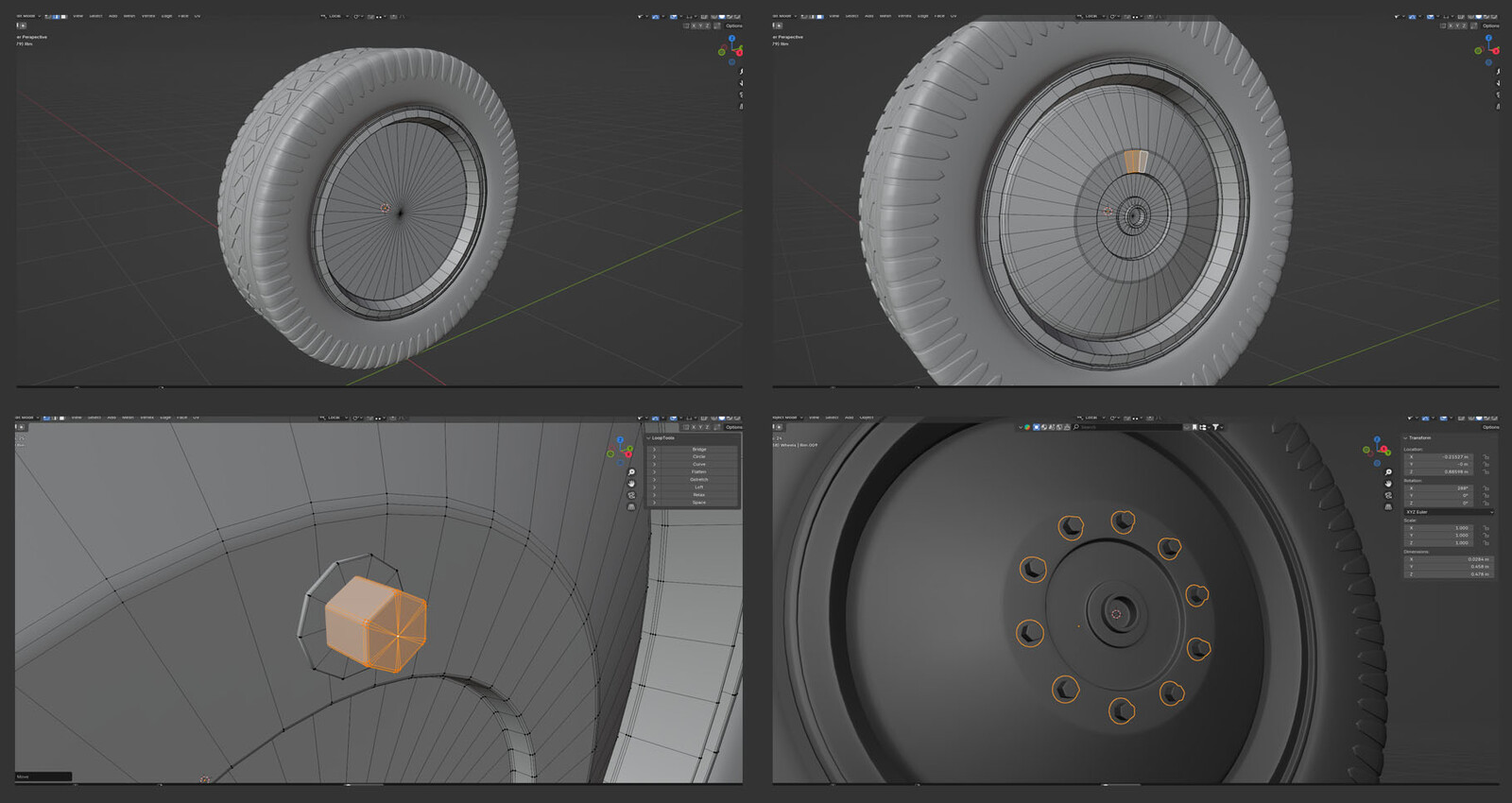The width and height of the screenshot is (1512, 803).
Task: Open the View menu in top-left viewport
Action: [x=77, y=16]
